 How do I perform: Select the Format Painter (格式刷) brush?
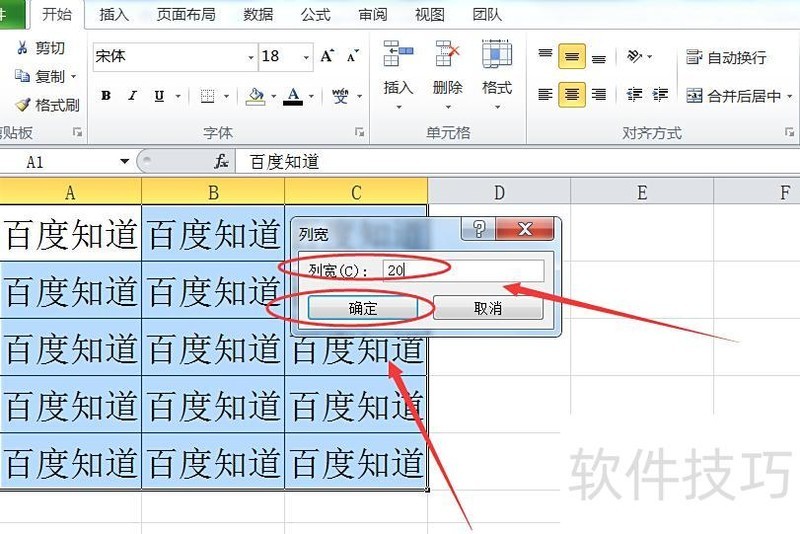23,105
